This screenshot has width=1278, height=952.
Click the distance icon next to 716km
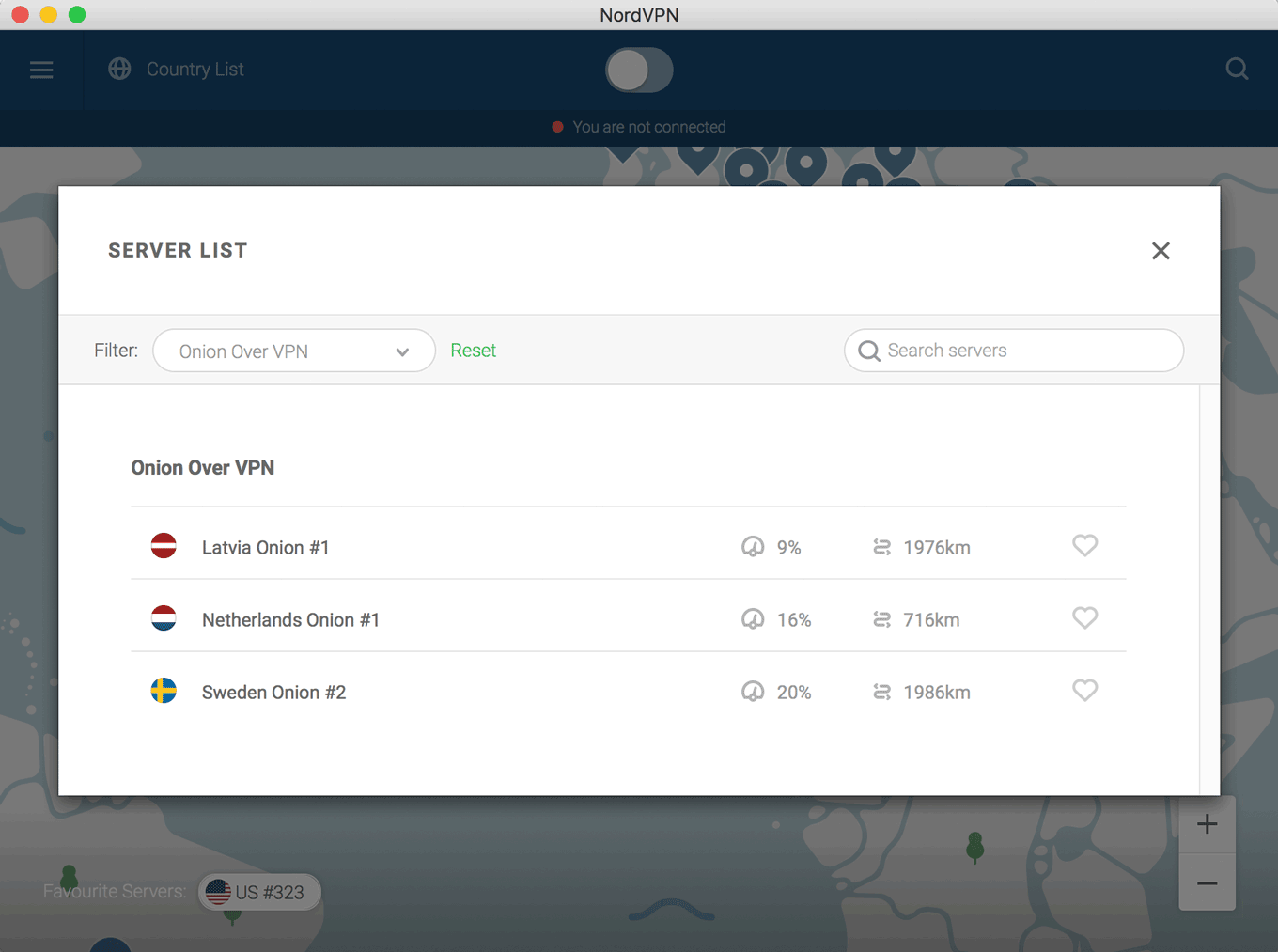click(881, 619)
